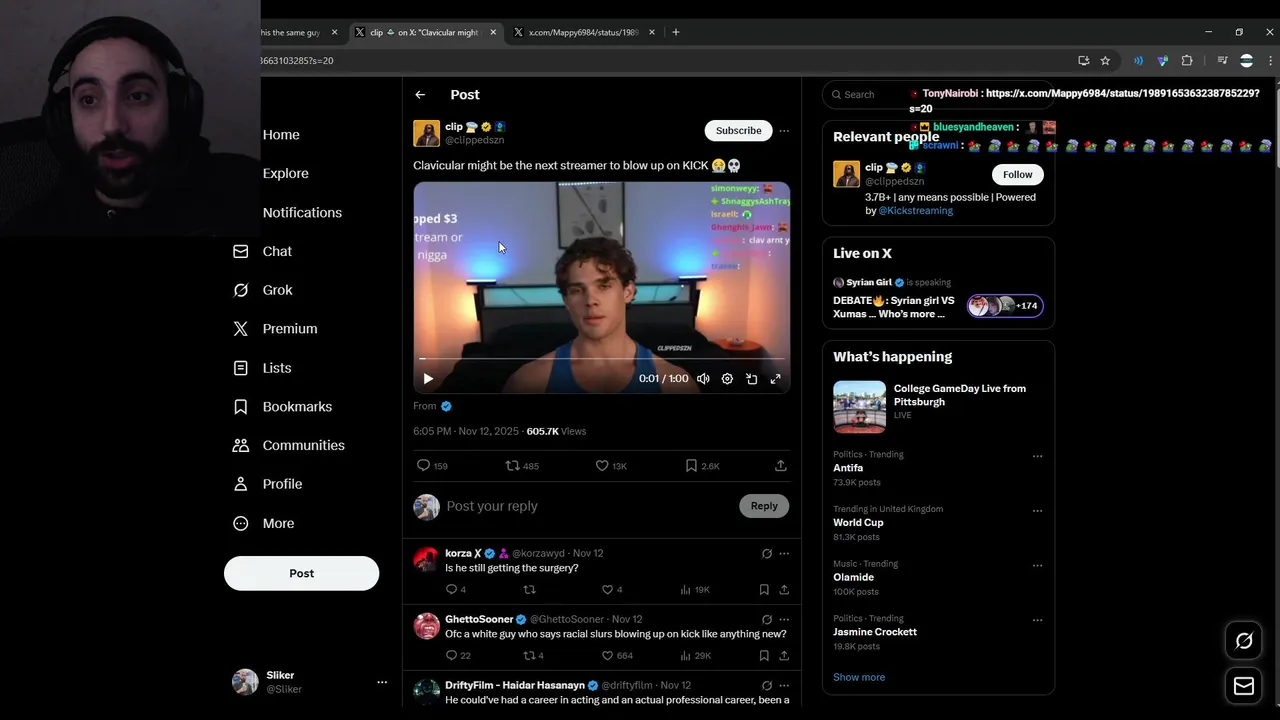The height and width of the screenshot is (720, 1280).
Task: Open more options for World Cup trend
Action: point(1037,511)
